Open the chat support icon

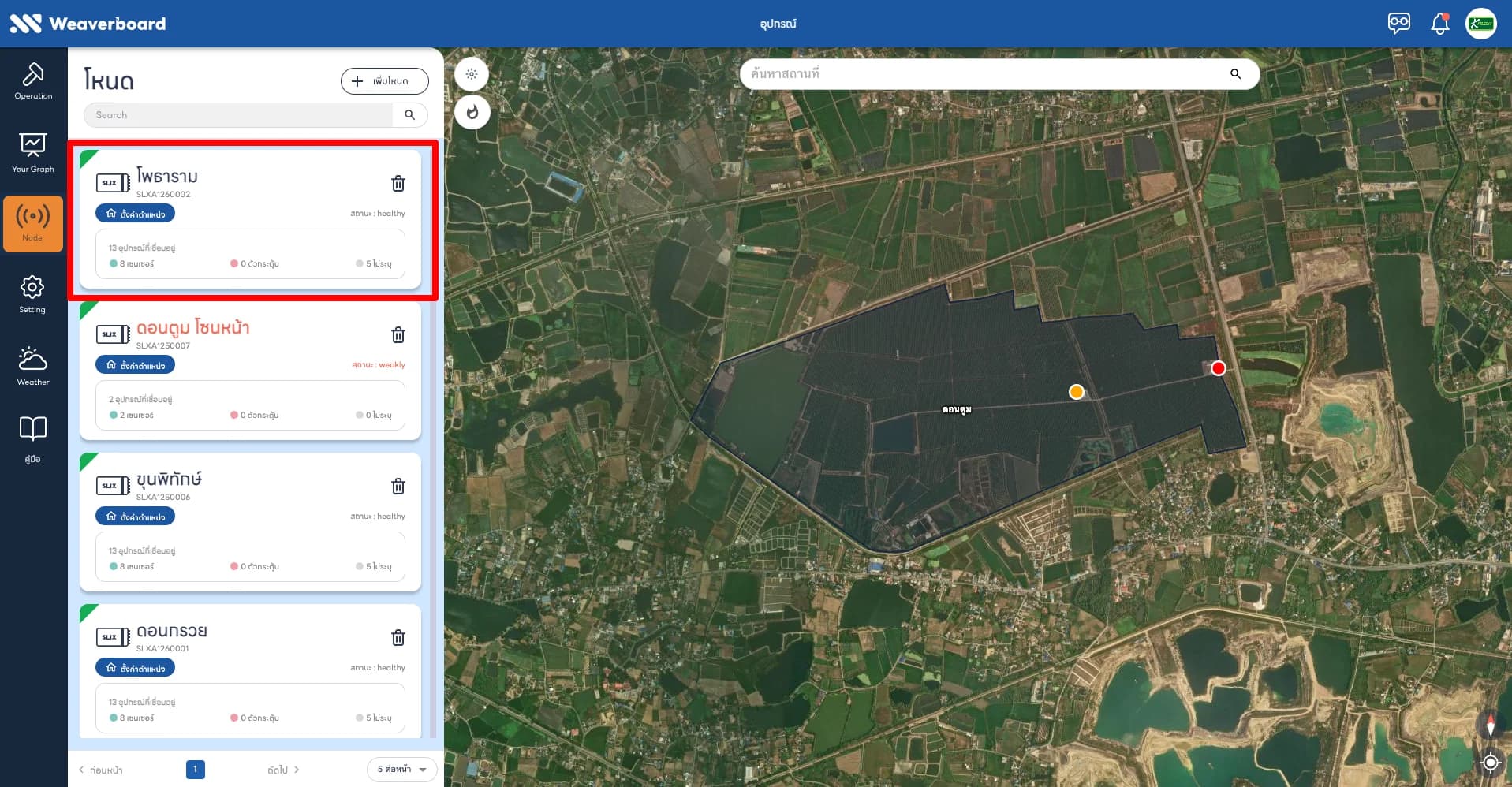pos(1398,23)
